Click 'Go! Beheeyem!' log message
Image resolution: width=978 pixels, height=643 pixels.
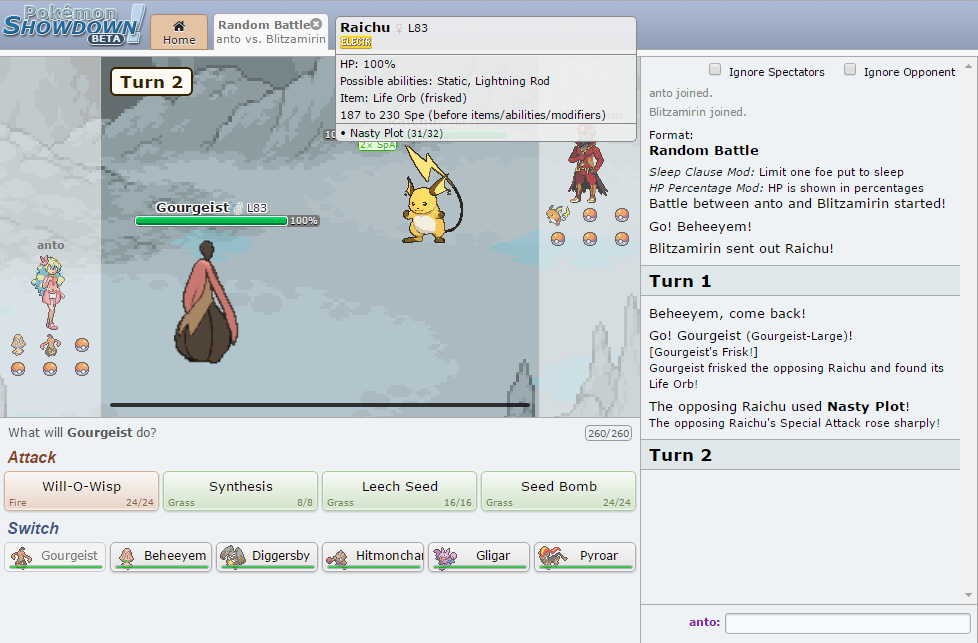(700, 226)
